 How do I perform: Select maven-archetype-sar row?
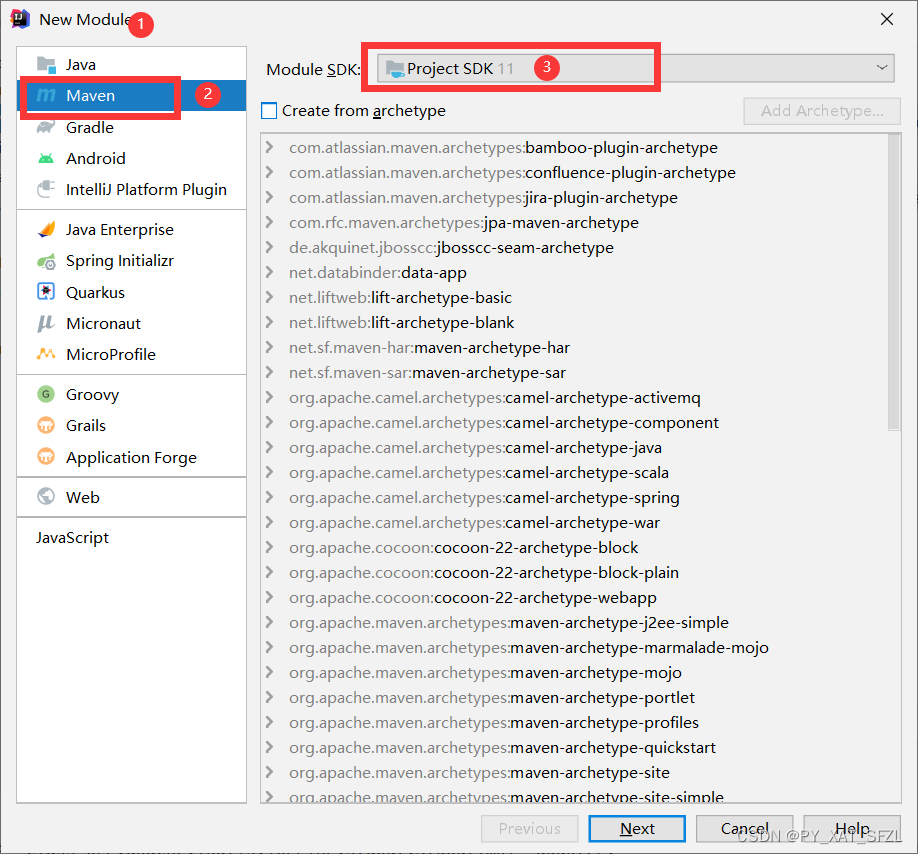click(x=574, y=372)
